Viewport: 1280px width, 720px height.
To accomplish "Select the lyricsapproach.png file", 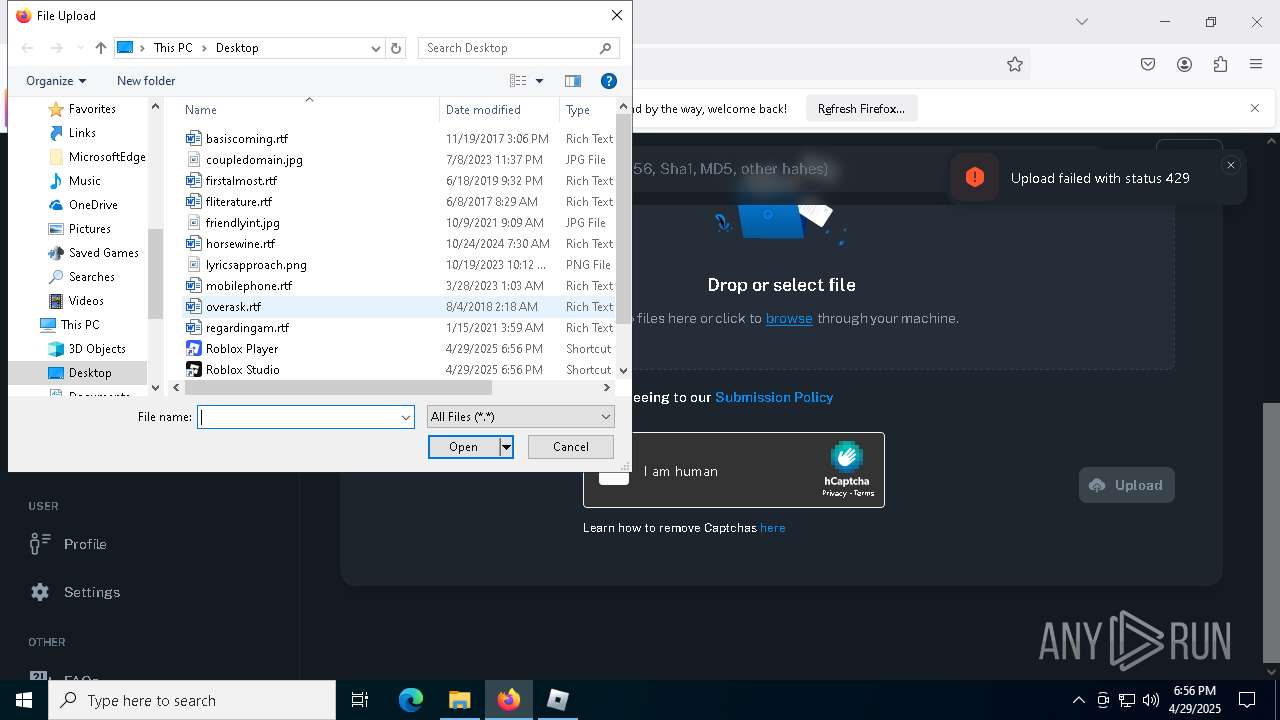I will tap(256, 265).
